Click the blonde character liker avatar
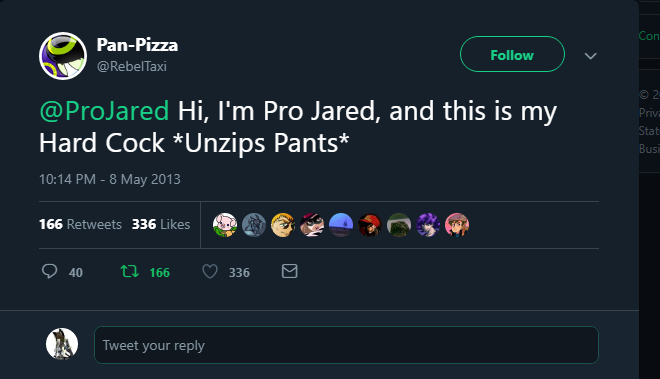Viewport: 660px width, 379px height. click(x=283, y=225)
